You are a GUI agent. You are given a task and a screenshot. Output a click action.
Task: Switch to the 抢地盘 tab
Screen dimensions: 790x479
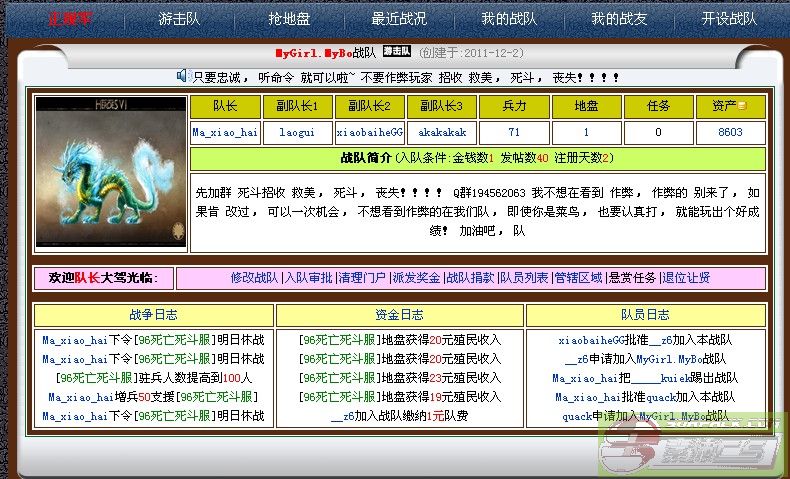[x=292, y=19]
